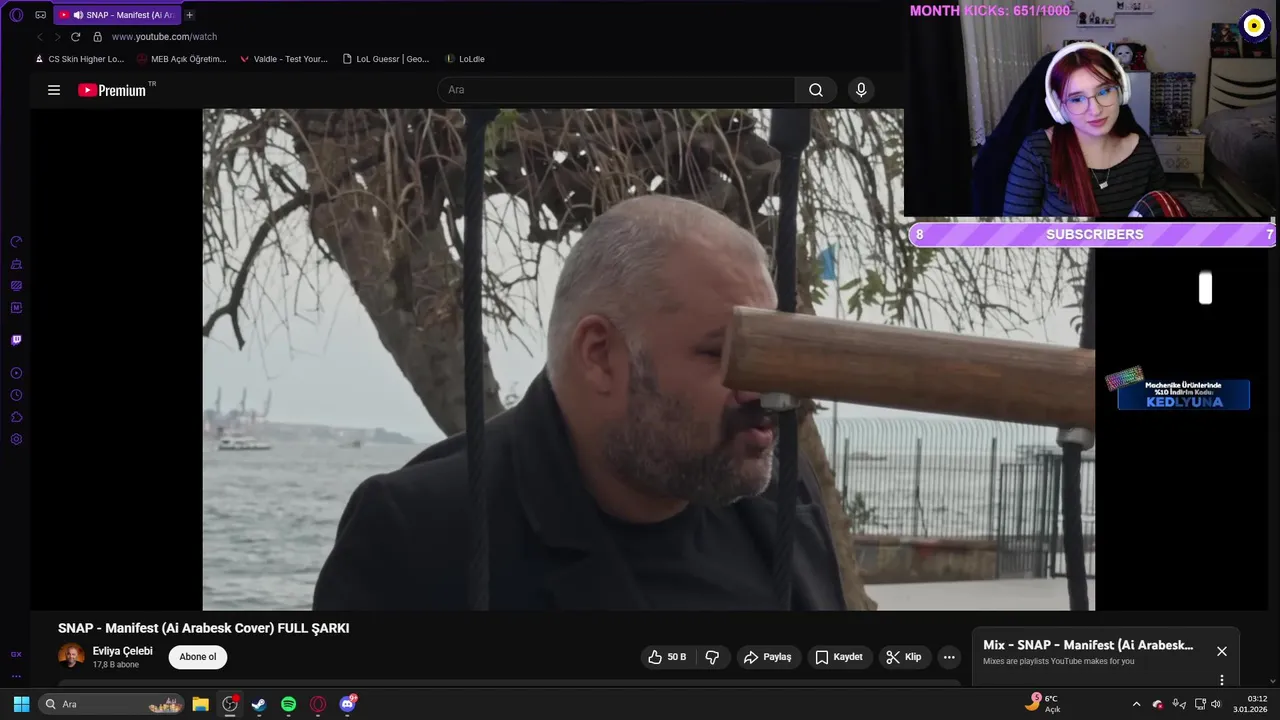Click the YouTube video player
The width and height of the screenshot is (1280, 720).
tap(648, 360)
